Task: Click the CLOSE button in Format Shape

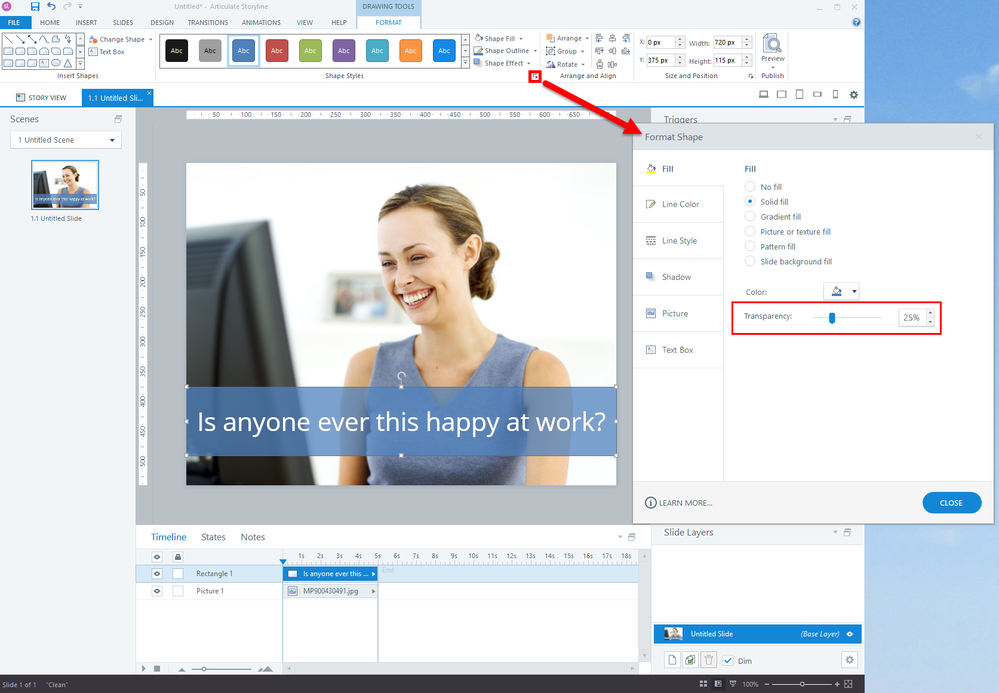Action: (x=951, y=502)
